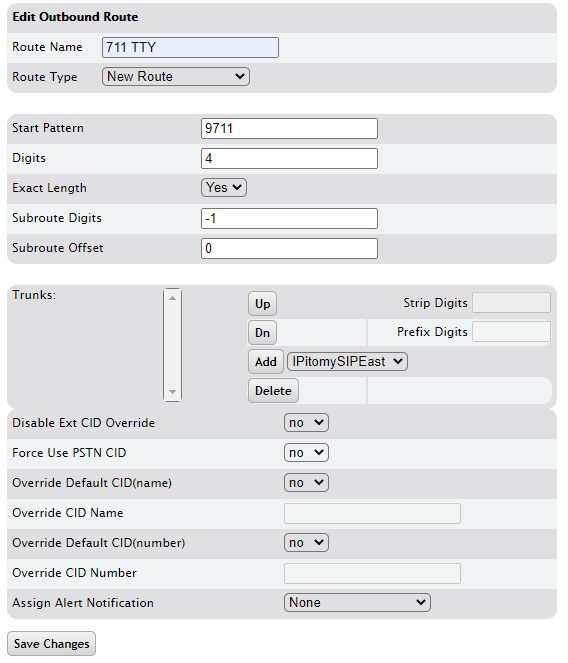
Task: Open the Route Type dropdown
Action: coord(176,77)
